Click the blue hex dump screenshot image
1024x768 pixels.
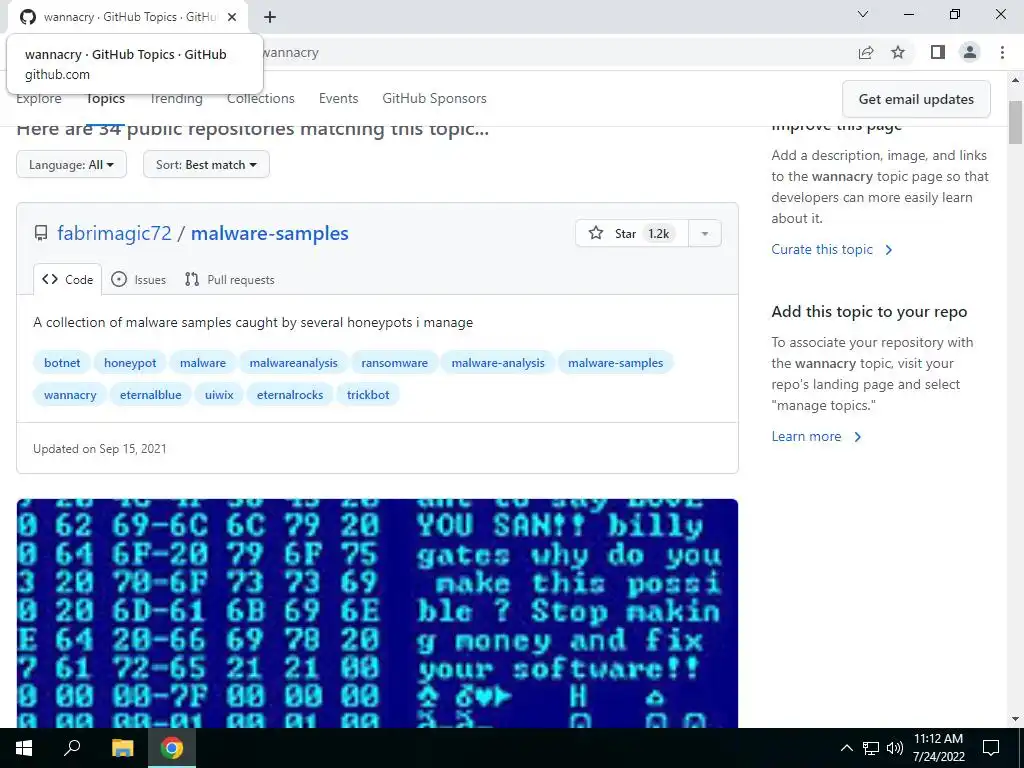point(377,613)
